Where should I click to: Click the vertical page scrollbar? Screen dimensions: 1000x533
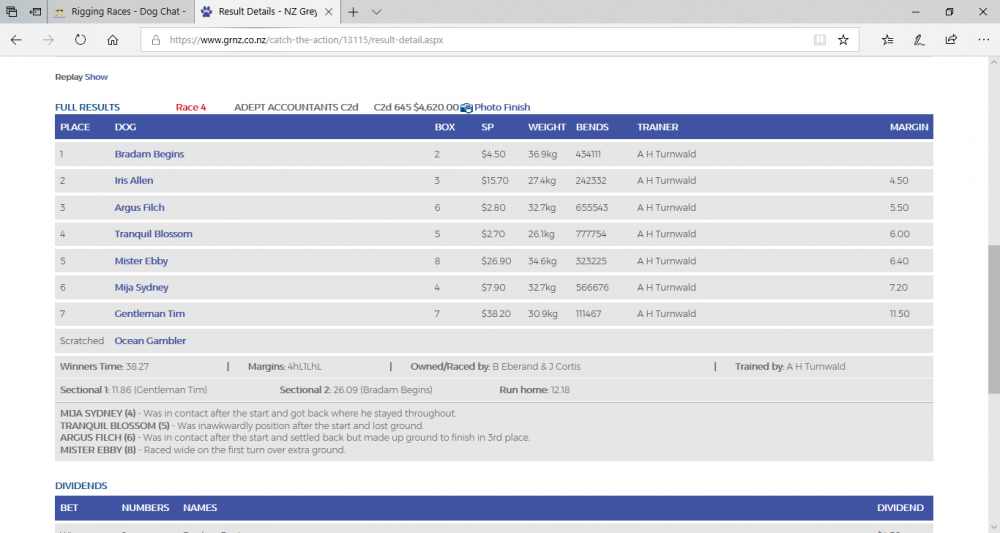pyautogui.click(x=993, y=320)
